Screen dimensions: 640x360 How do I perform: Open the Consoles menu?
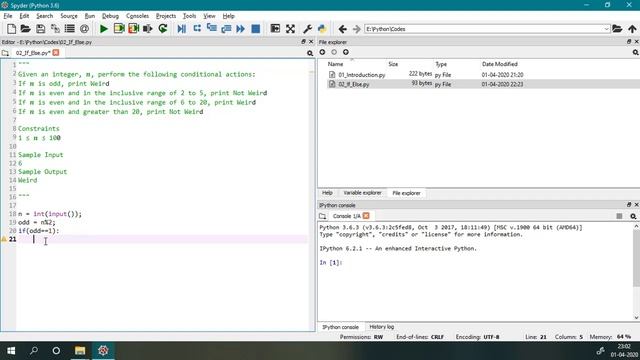pyautogui.click(x=137, y=16)
